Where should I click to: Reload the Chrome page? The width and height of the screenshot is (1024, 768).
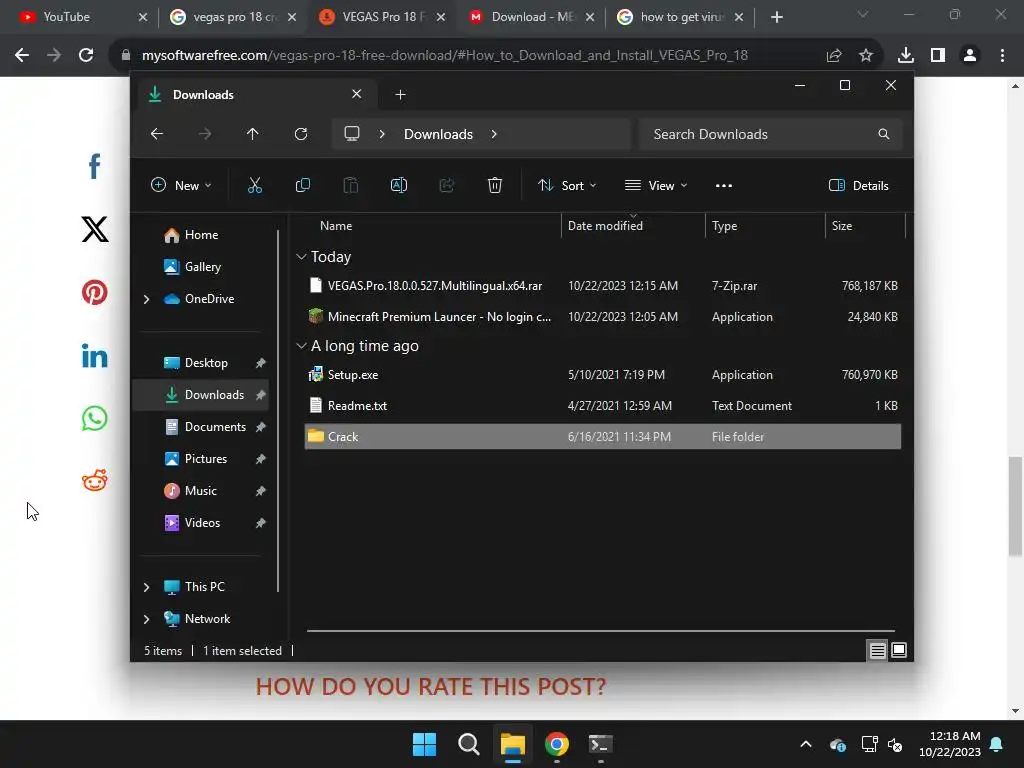pyautogui.click(x=86, y=55)
